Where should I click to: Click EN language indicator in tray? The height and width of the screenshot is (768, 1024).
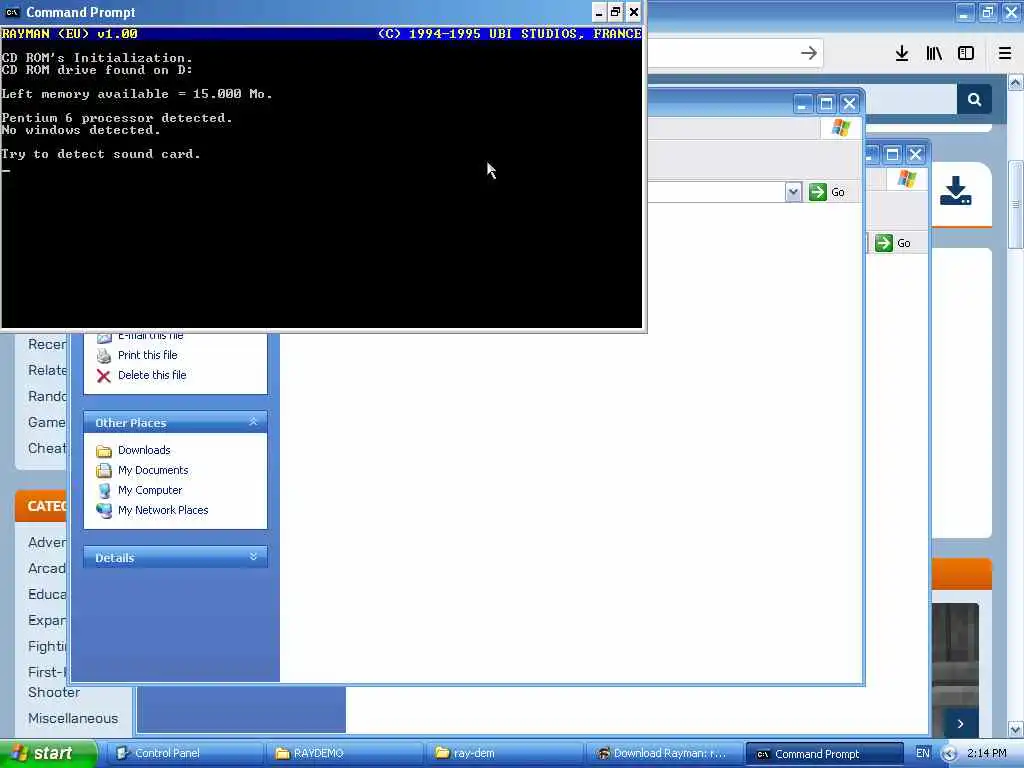[922, 753]
